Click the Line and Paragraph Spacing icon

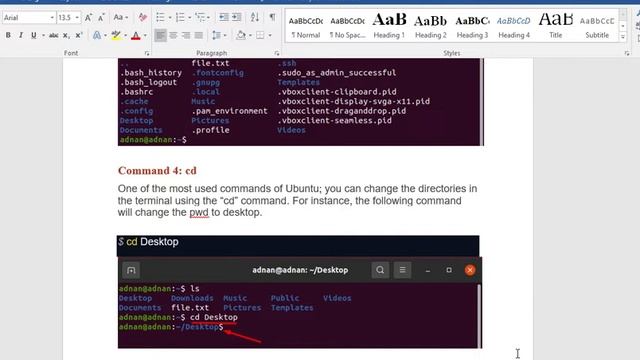pos(216,36)
